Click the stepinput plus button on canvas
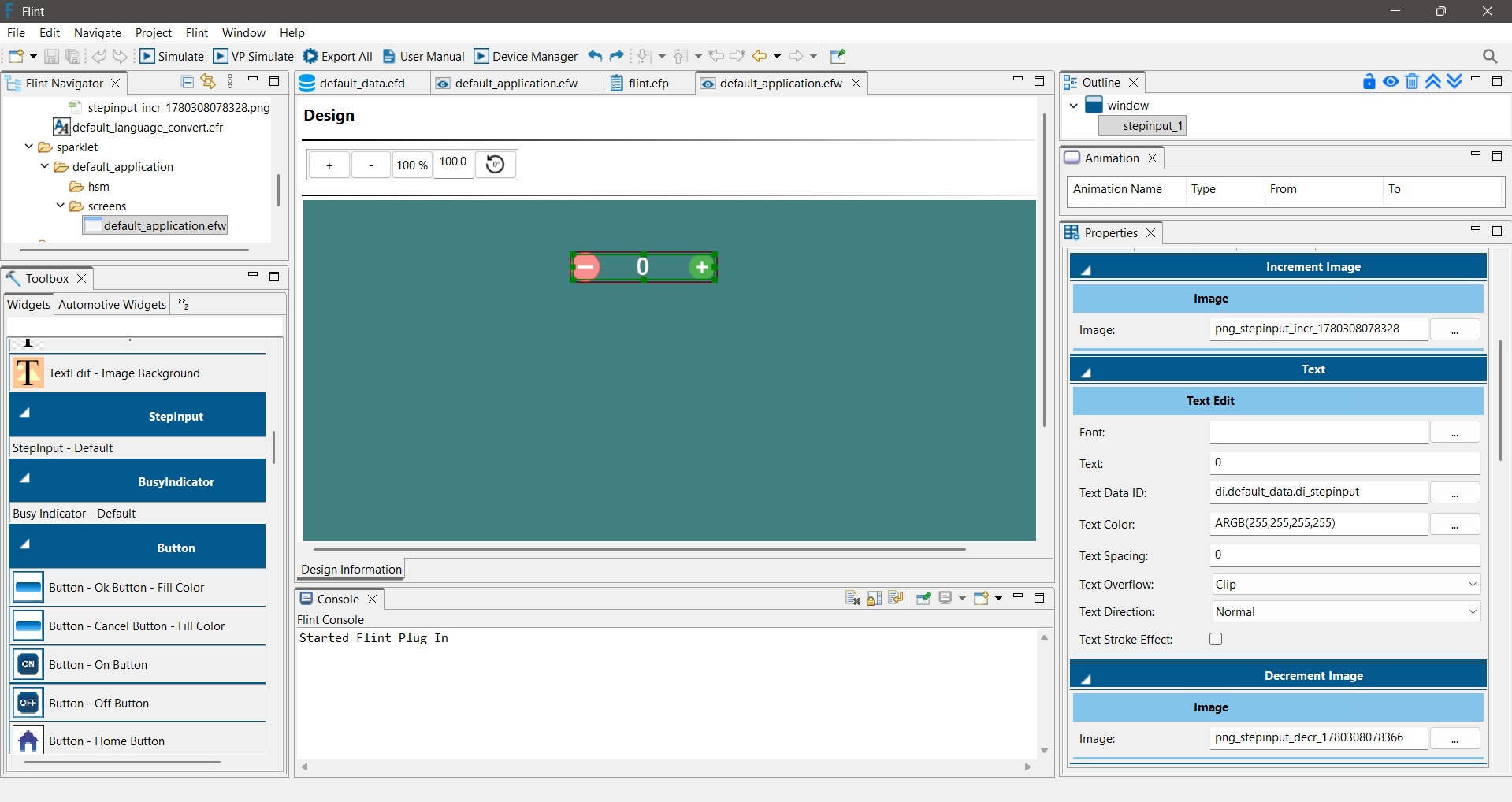This screenshot has height=802, width=1512. coord(701,267)
